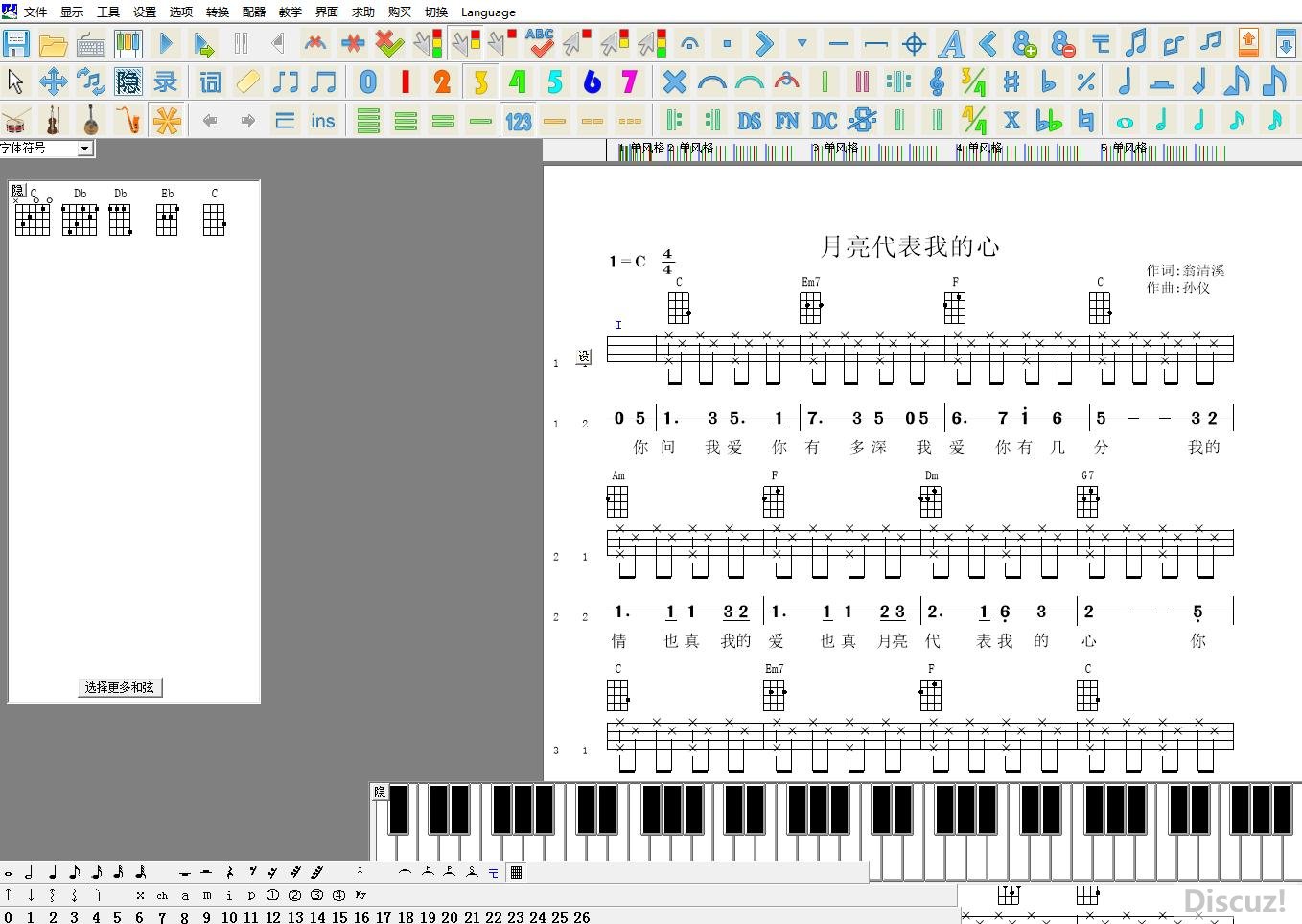Insert a single flat accidental

[x=1048, y=81]
